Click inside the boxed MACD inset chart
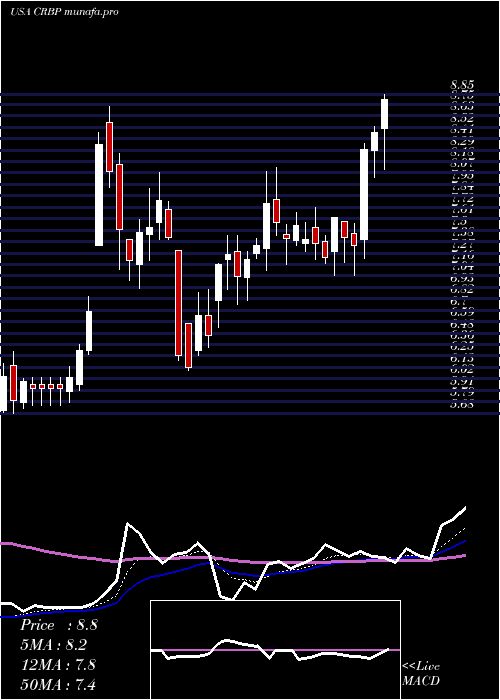The image size is (500, 700). pos(275,650)
